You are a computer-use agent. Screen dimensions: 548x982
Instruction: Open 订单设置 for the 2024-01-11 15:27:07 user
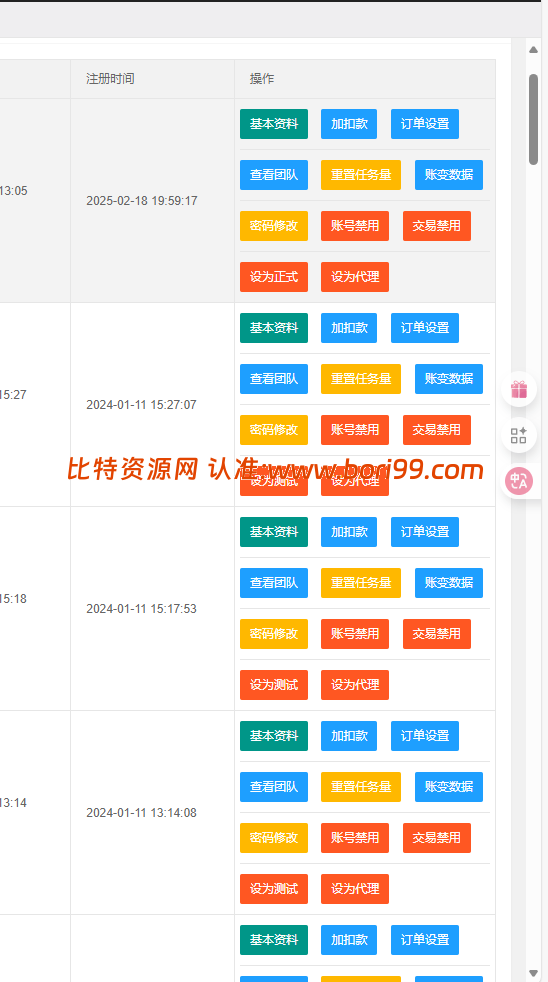425,328
